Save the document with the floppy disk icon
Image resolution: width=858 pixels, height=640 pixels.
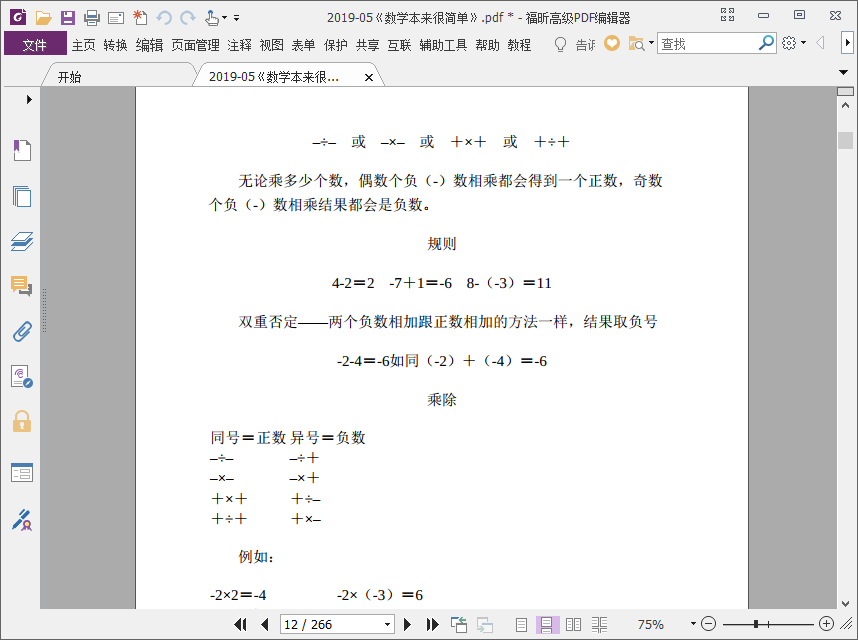(x=67, y=18)
